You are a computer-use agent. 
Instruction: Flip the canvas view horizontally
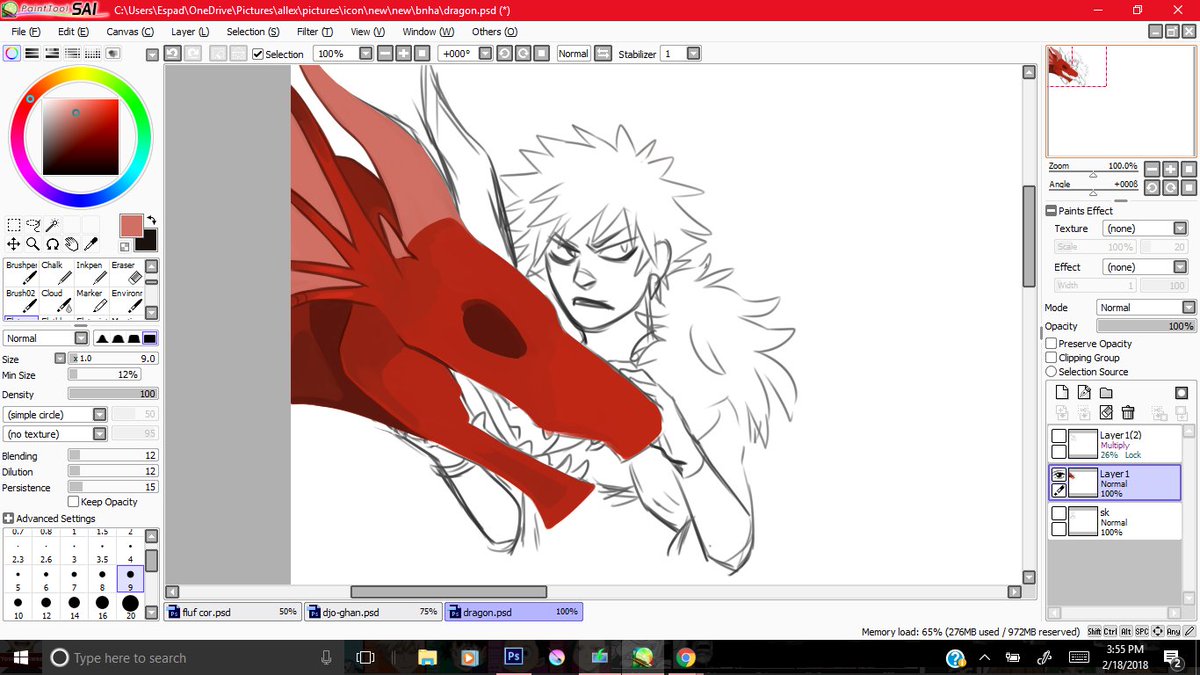click(602, 54)
